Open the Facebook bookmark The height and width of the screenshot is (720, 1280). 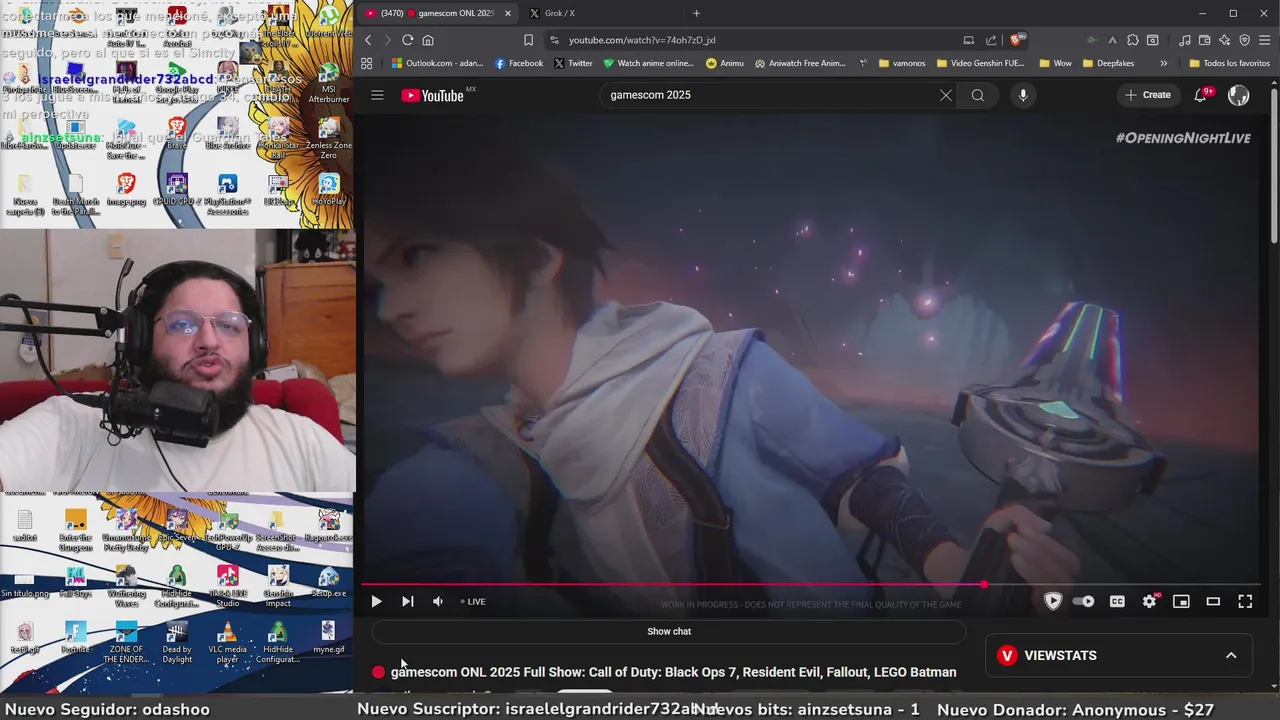pyautogui.click(x=519, y=63)
